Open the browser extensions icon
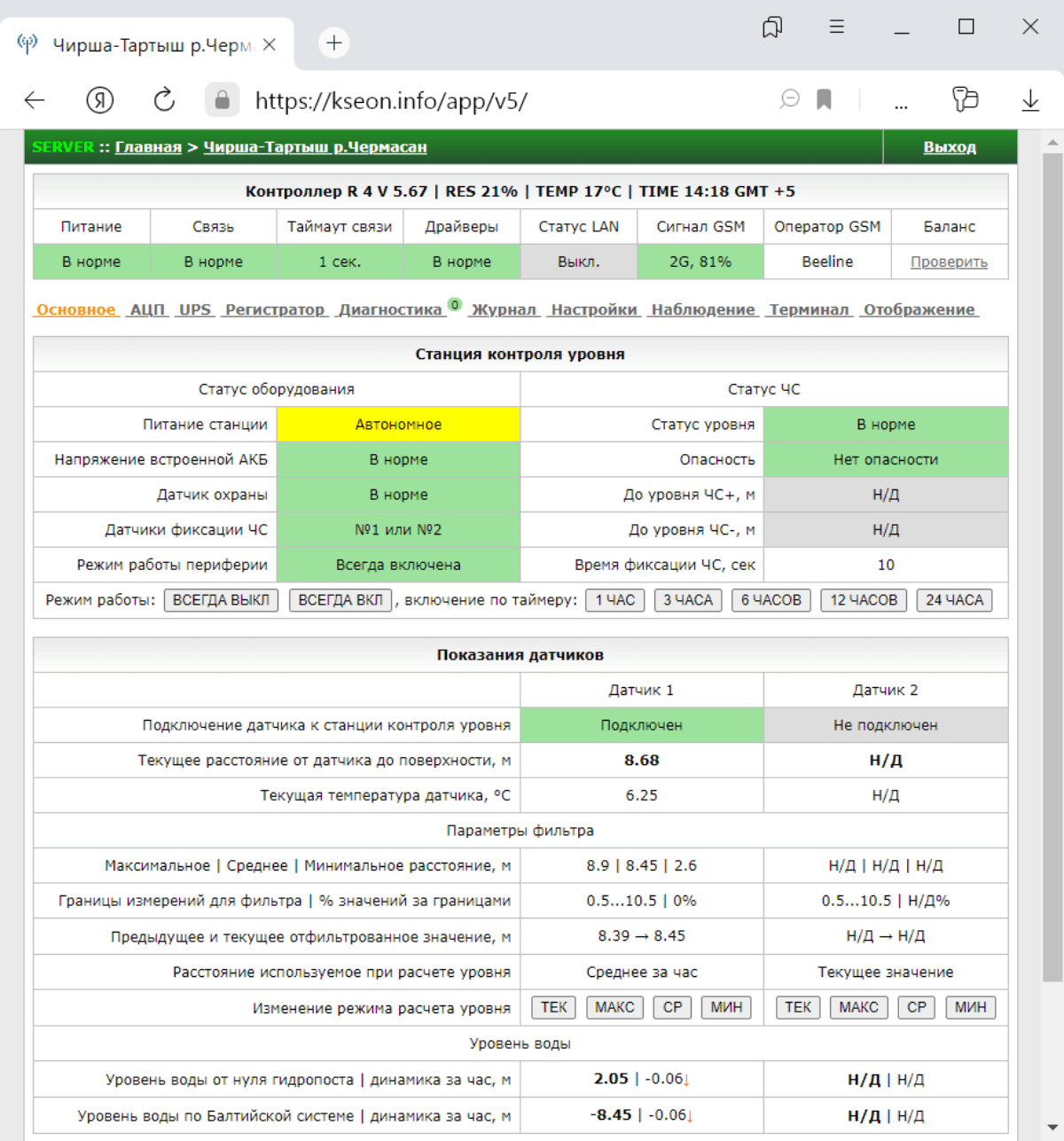 coord(965,99)
